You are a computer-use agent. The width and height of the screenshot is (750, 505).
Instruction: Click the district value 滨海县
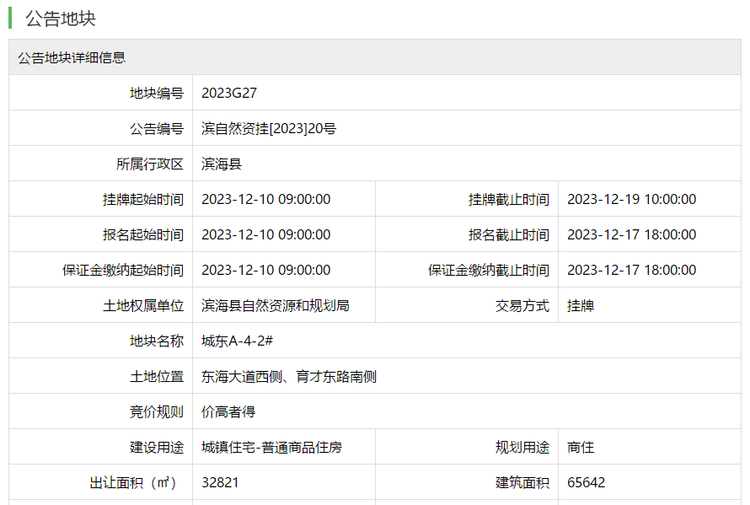(x=221, y=164)
